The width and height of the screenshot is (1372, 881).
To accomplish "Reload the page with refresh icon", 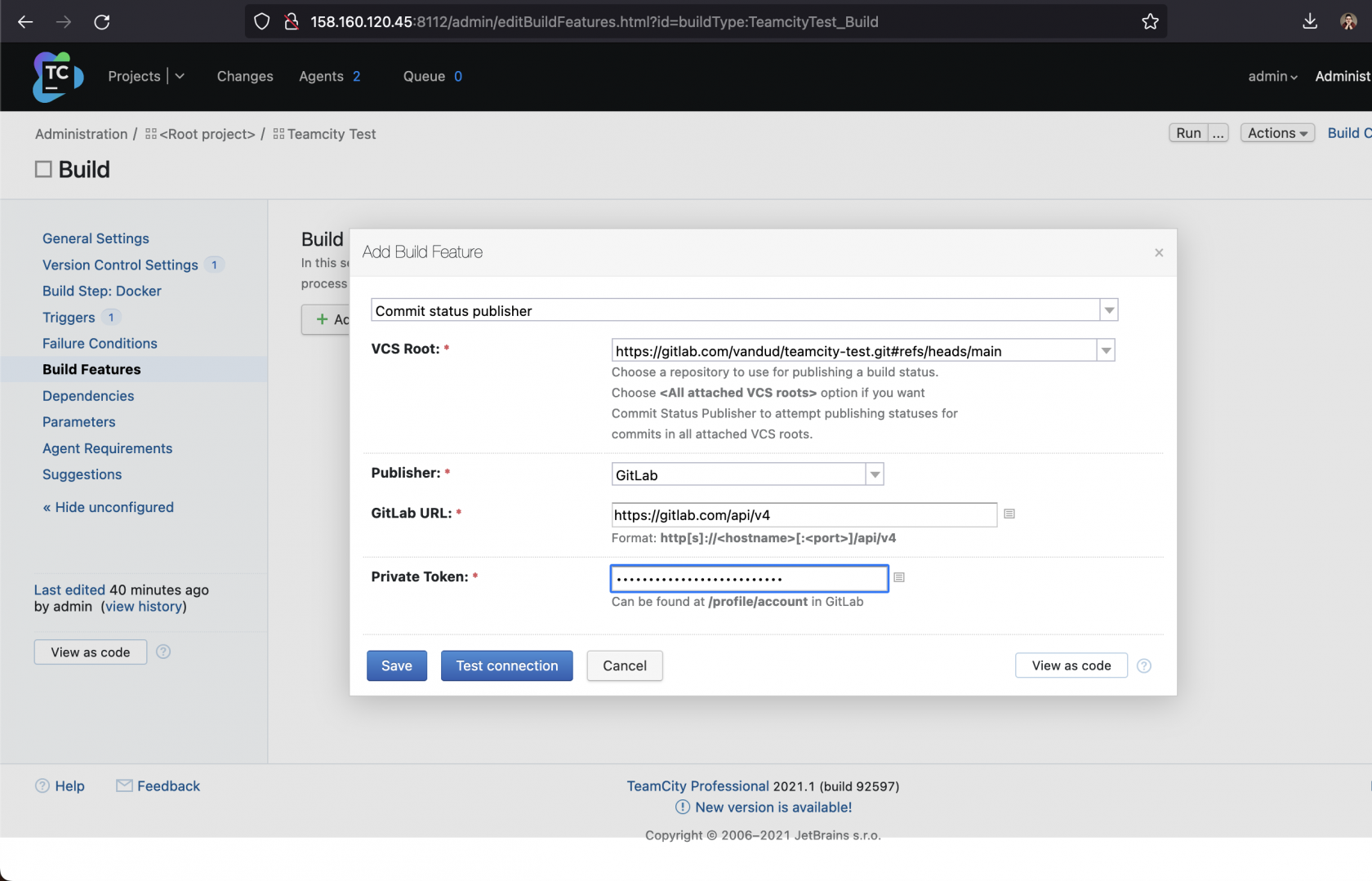I will (102, 22).
